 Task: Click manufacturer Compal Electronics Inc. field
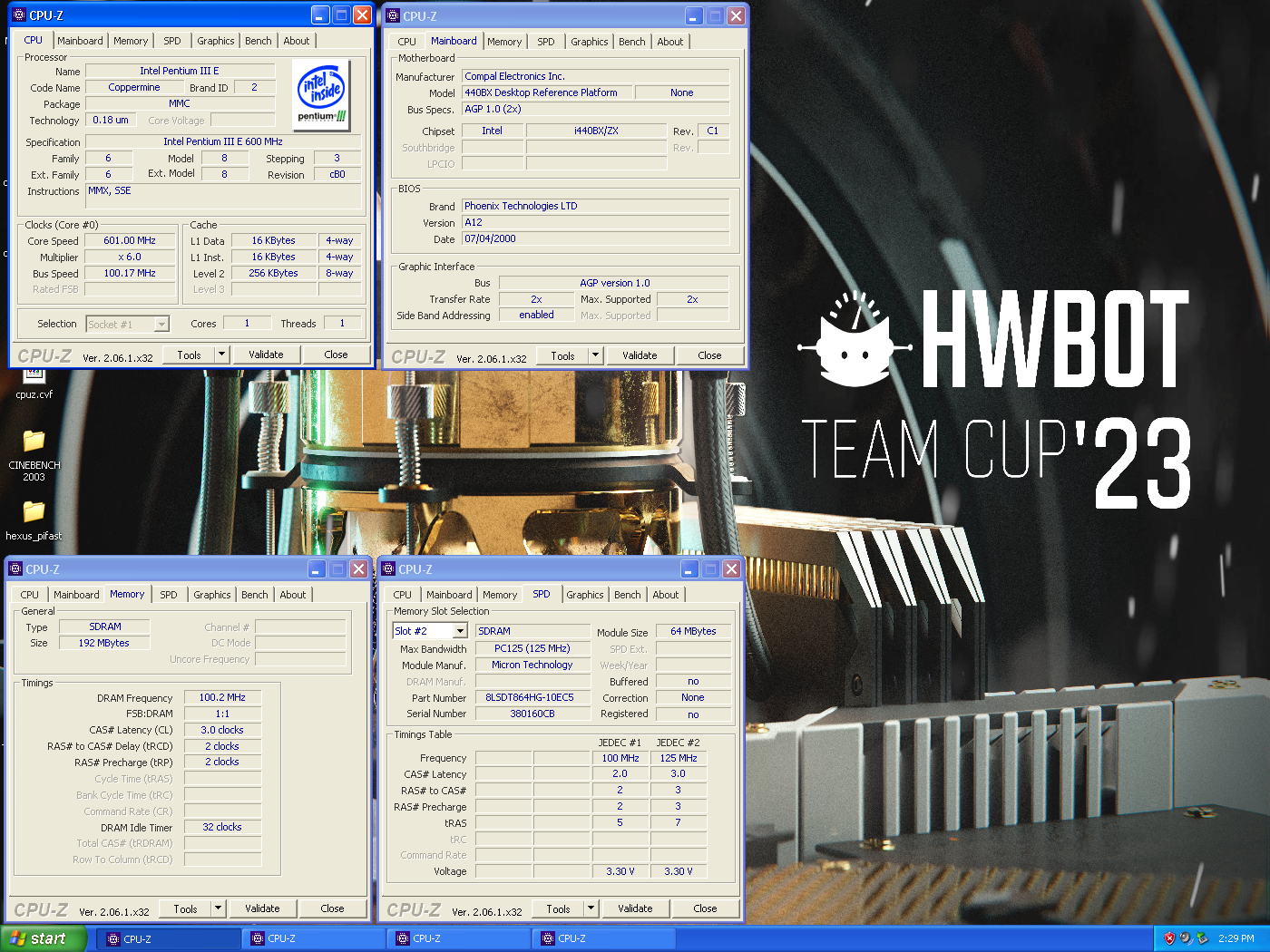click(x=595, y=76)
